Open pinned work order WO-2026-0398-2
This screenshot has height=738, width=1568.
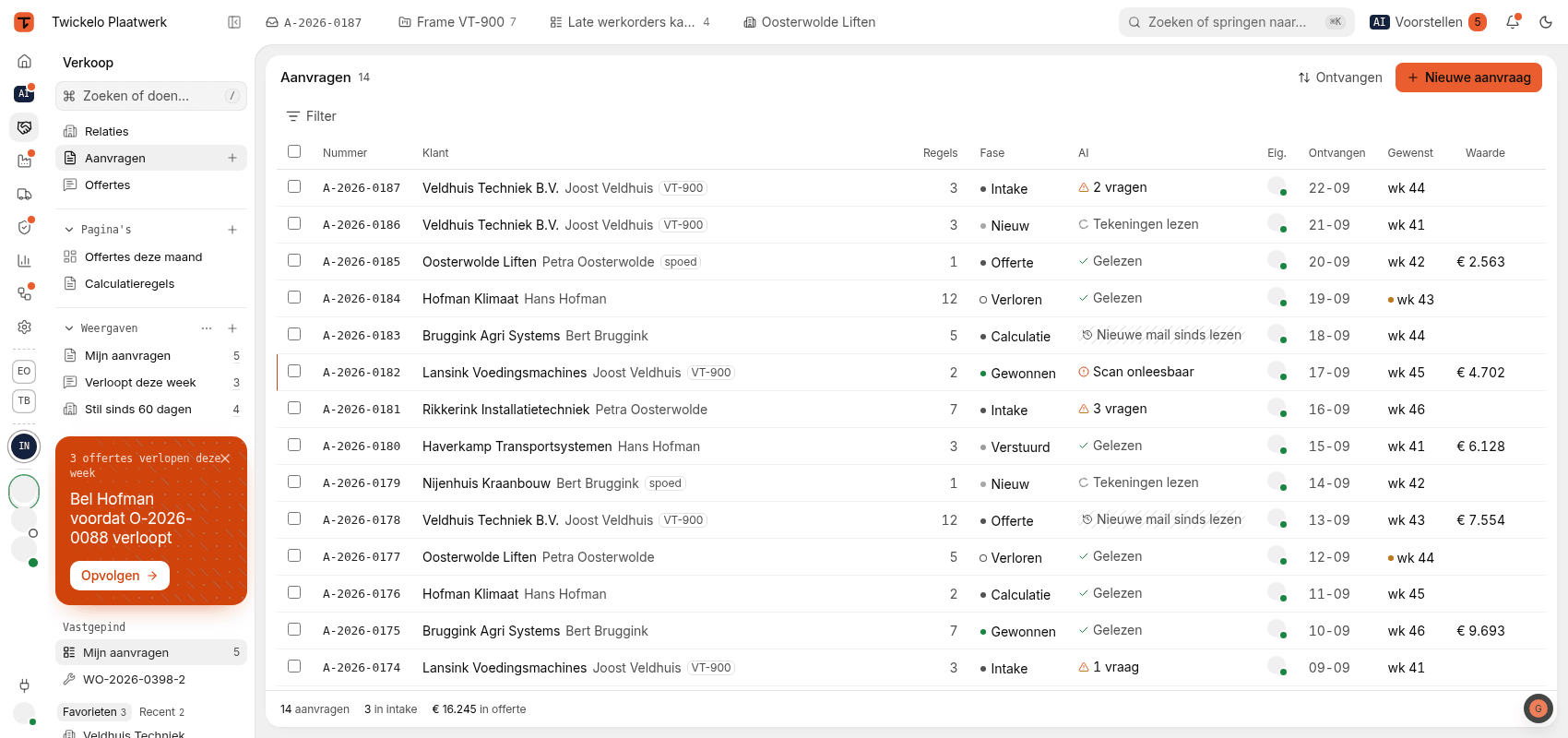[151, 680]
